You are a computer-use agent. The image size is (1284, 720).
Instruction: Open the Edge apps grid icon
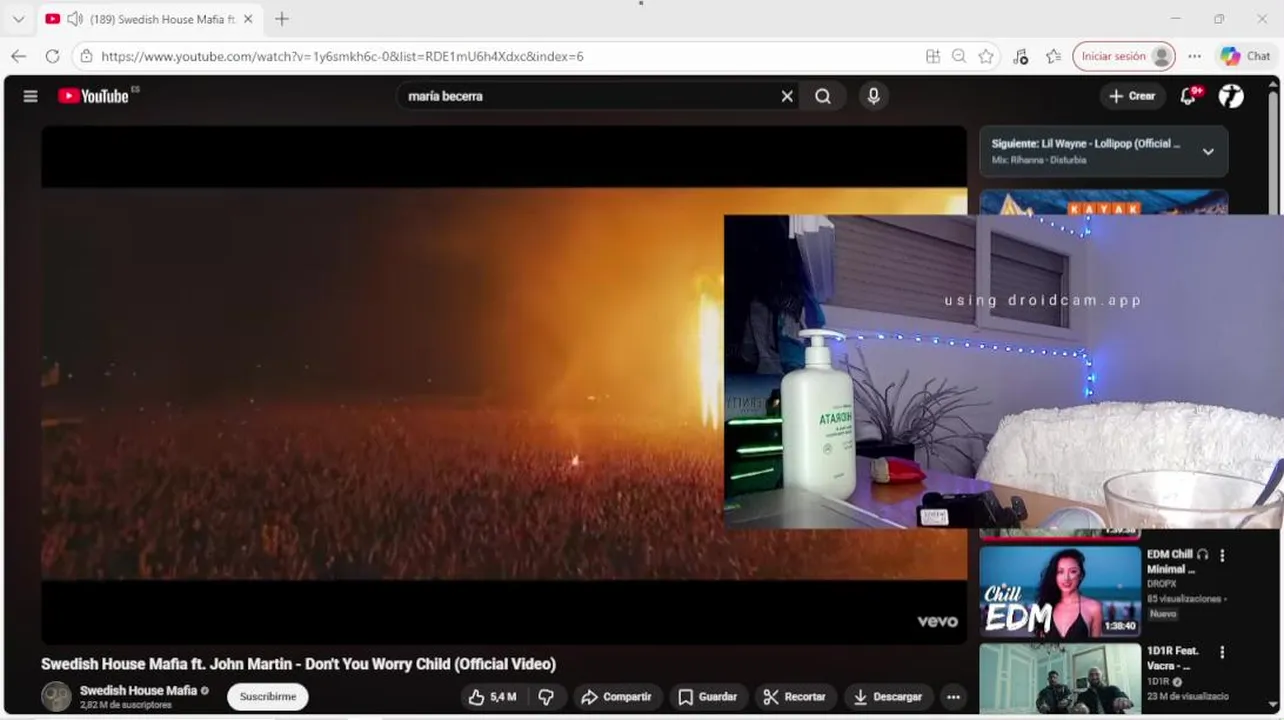tap(933, 56)
